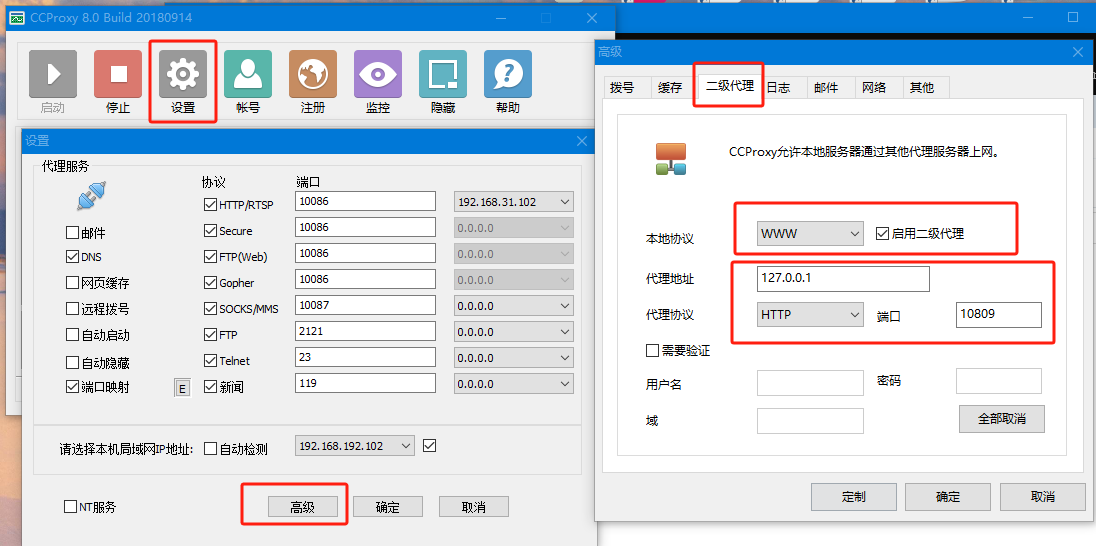Toggle the DNS checkbox

point(72,257)
